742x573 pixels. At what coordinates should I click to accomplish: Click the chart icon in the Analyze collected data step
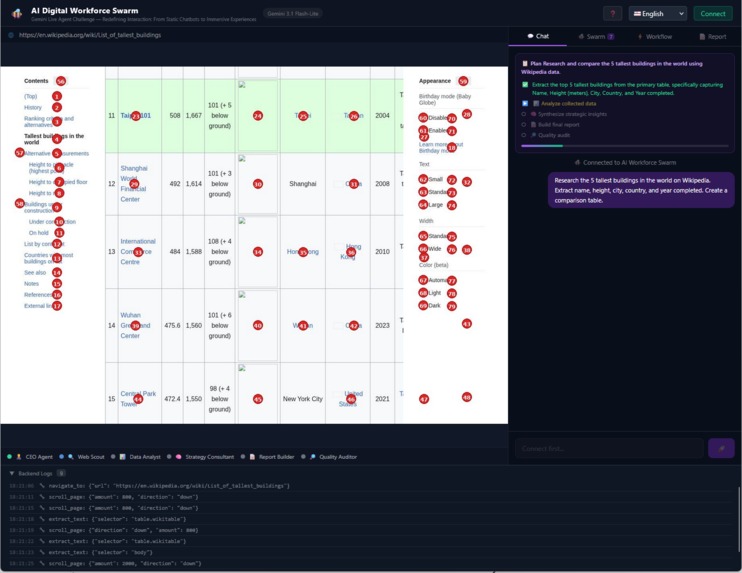(536, 103)
